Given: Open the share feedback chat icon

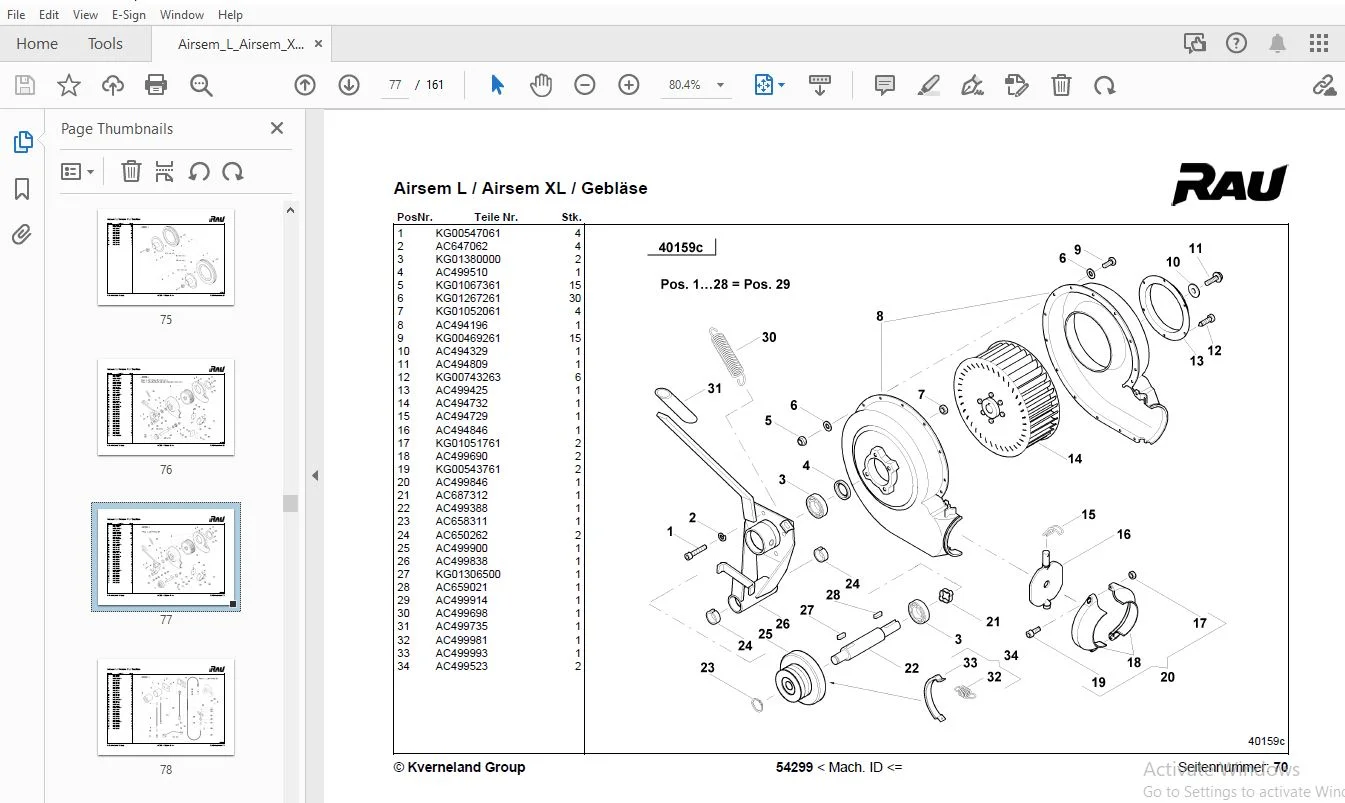Looking at the screenshot, I should pyautogui.click(x=1194, y=43).
